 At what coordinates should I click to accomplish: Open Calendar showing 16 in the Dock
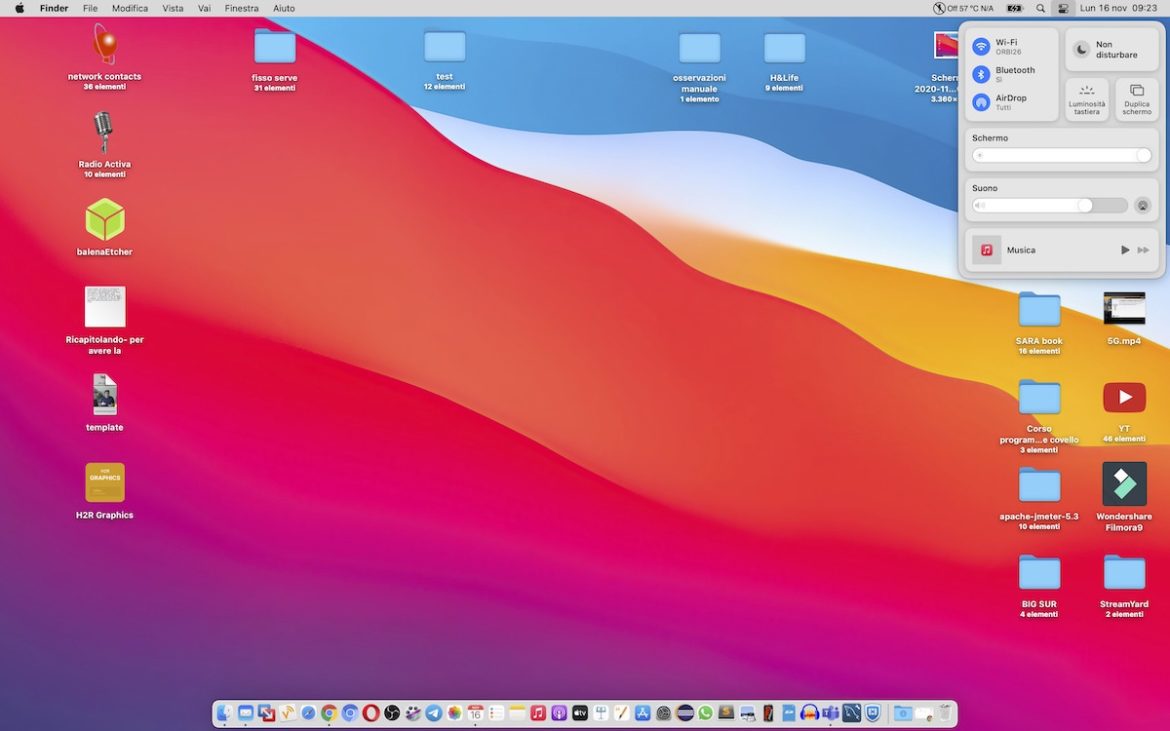pos(475,713)
